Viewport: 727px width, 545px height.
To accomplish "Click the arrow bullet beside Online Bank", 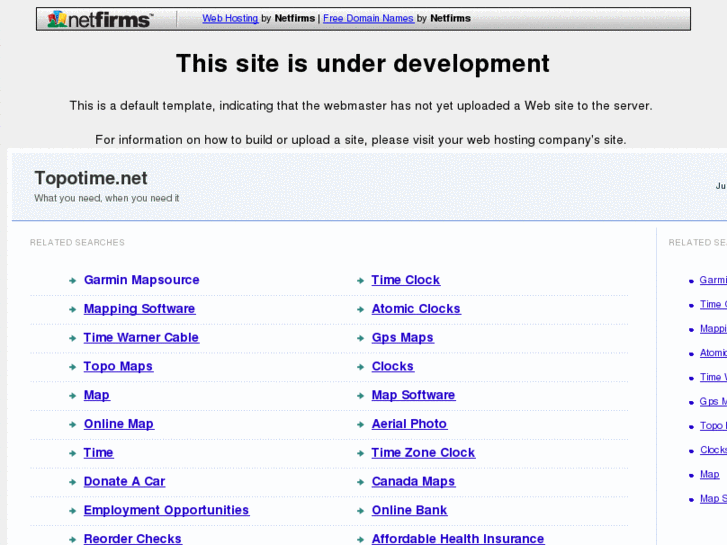I will (x=360, y=511).
